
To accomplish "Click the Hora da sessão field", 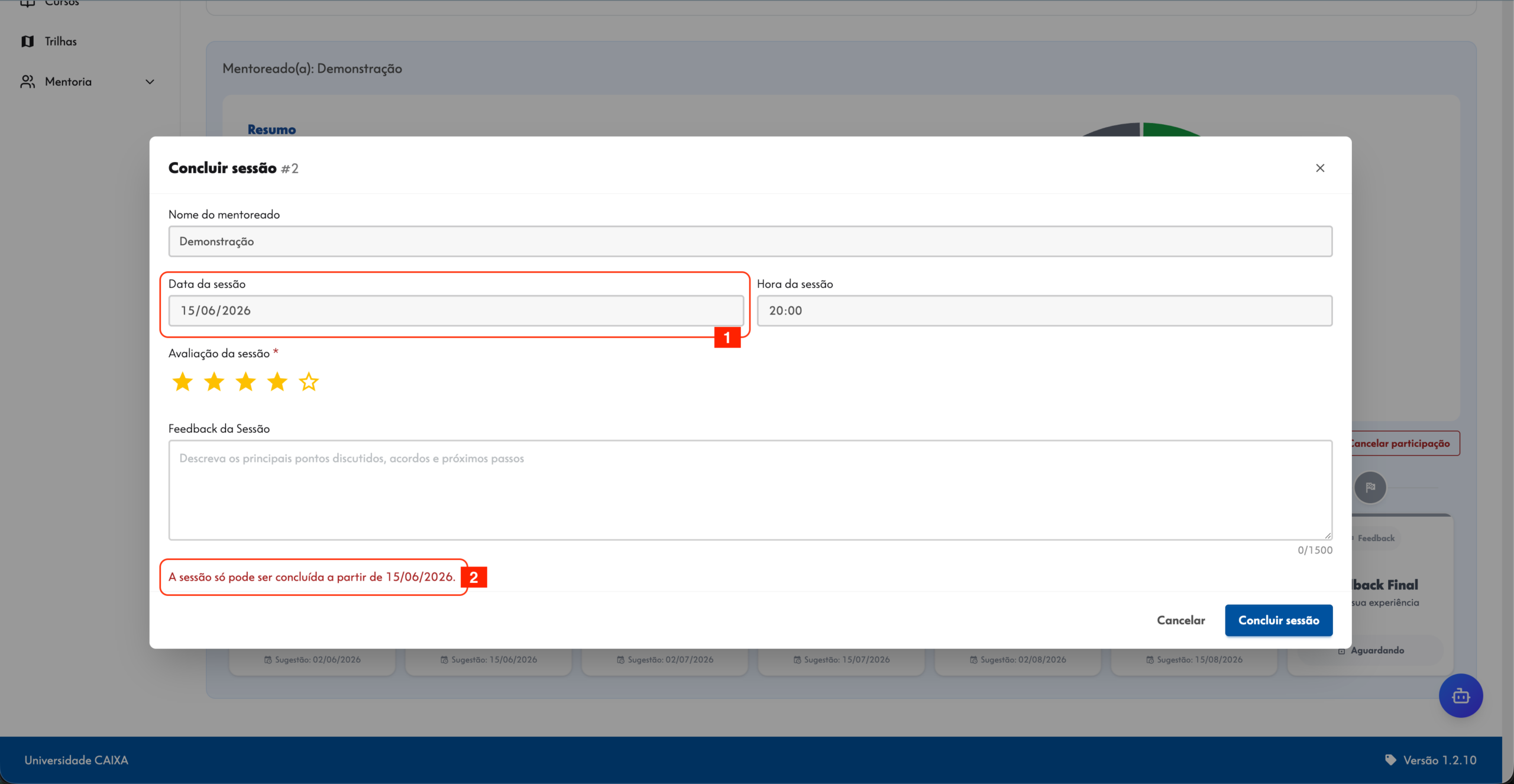I will click(1044, 310).
